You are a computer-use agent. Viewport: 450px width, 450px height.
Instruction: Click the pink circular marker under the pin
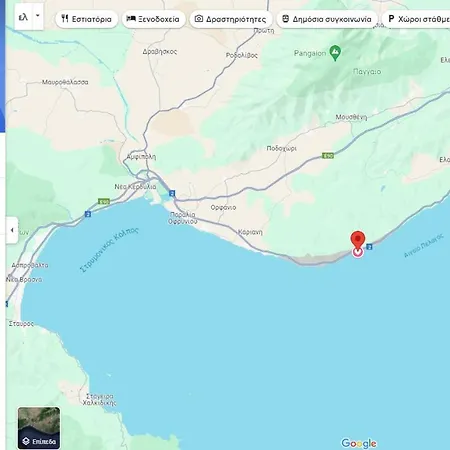(x=358, y=253)
